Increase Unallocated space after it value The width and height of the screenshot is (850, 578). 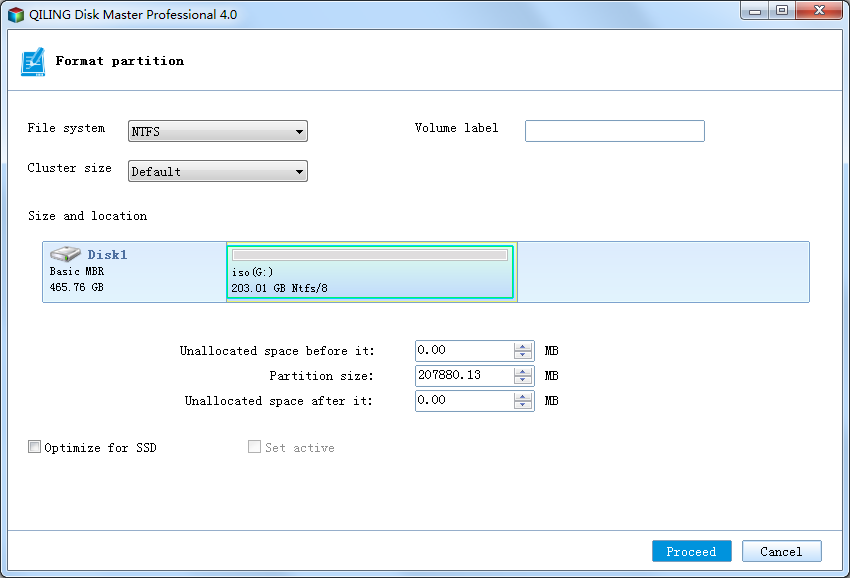[x=523, y=396]
